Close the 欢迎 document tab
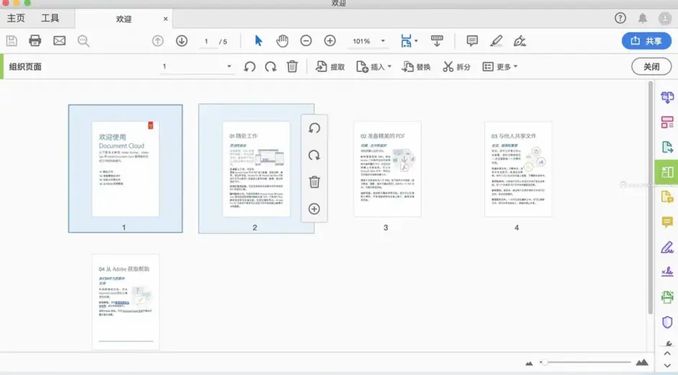The height and width of the screenshot is (375, 678). (x=166, y=19)
